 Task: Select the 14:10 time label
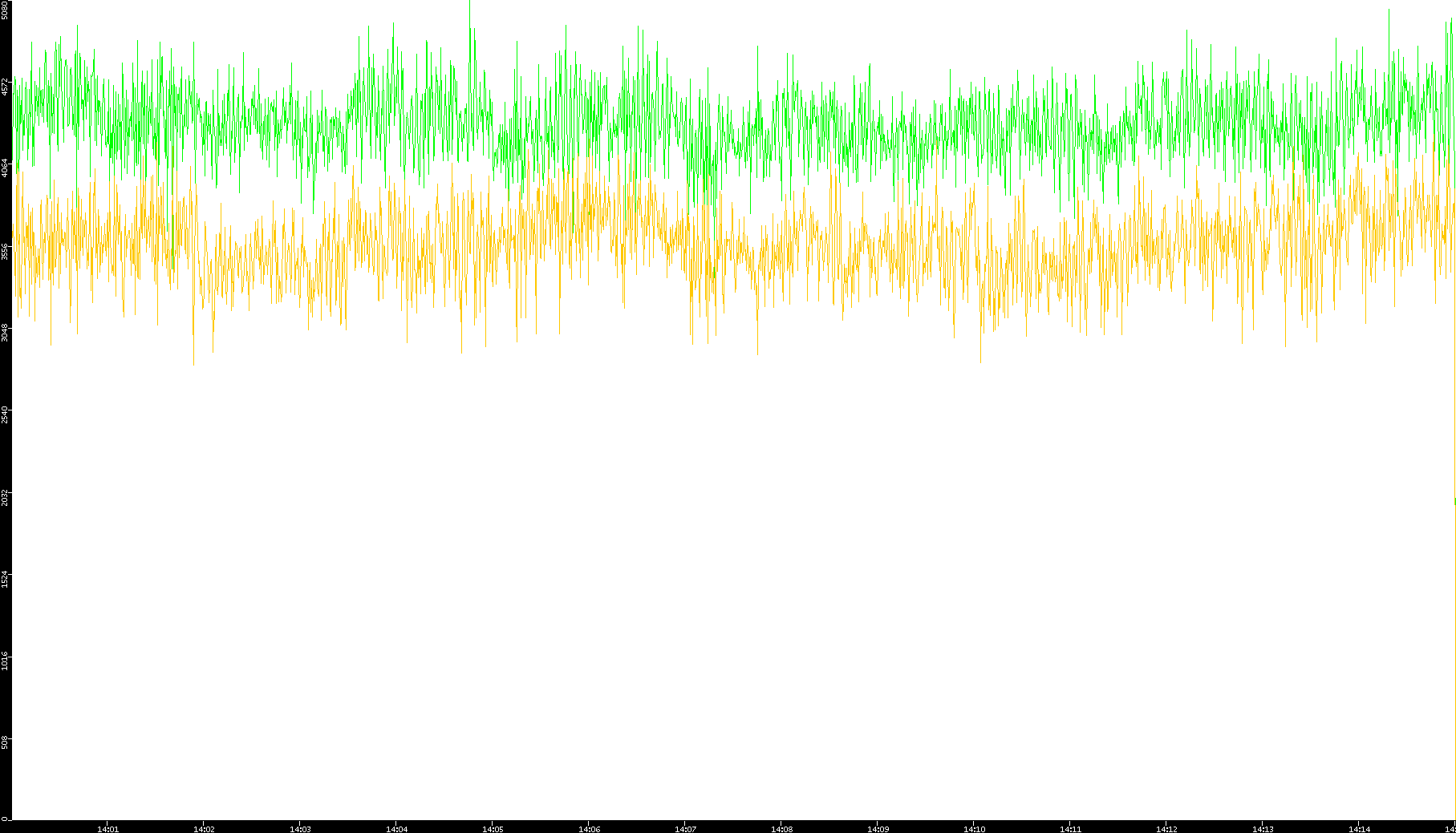pos(974,829)
